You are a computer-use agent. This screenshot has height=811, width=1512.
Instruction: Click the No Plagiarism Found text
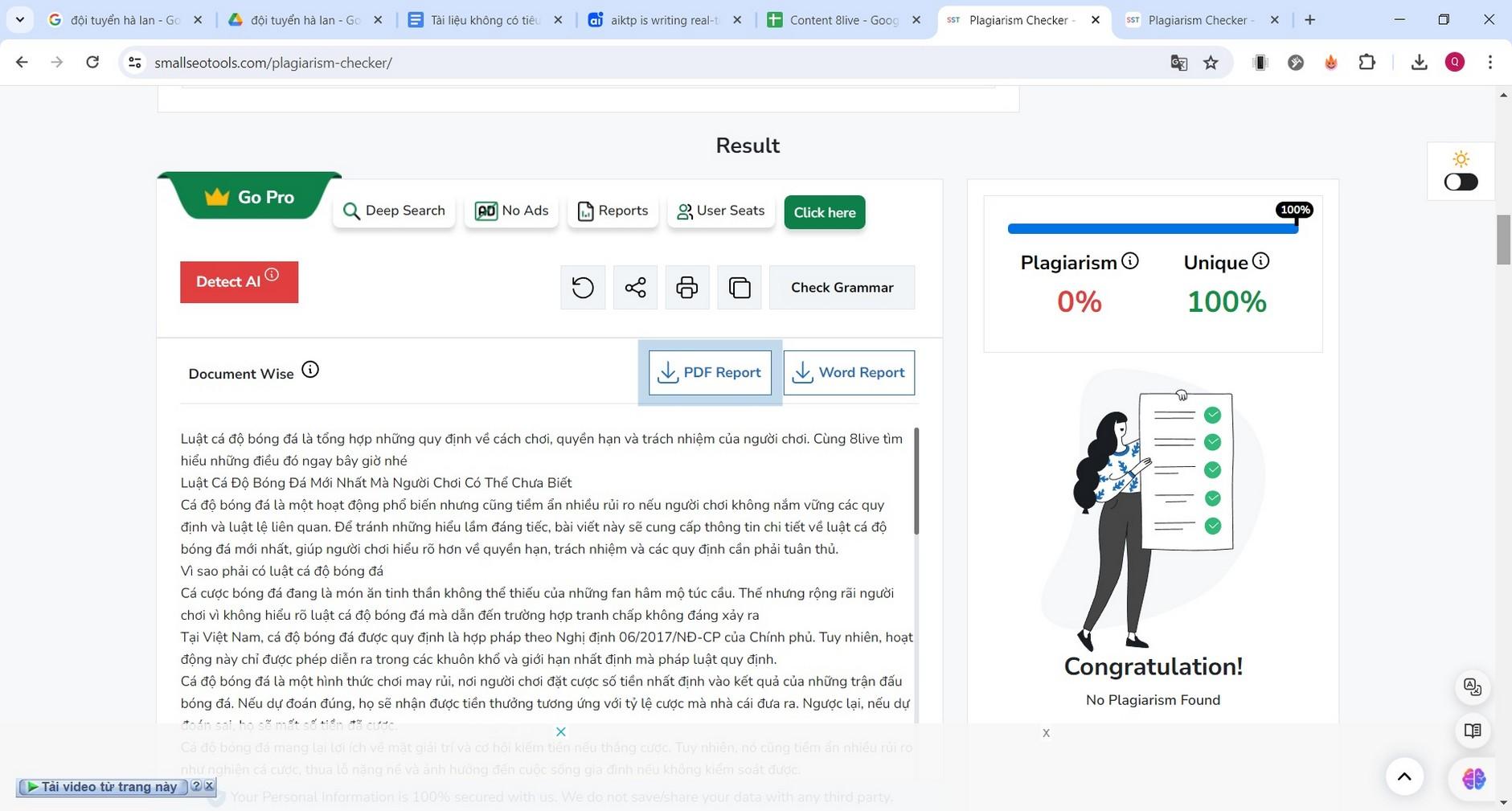click(x=1153, y=700)
